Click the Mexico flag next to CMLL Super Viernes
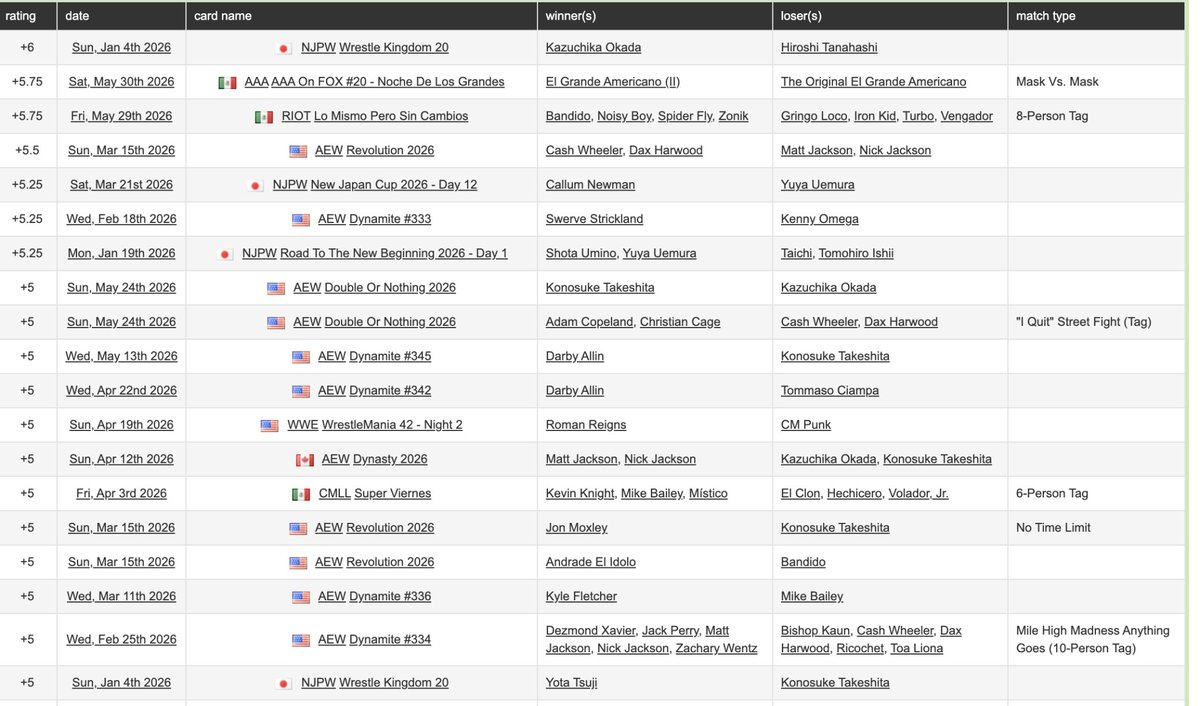The image size is (1200, 706). point(300,494)
